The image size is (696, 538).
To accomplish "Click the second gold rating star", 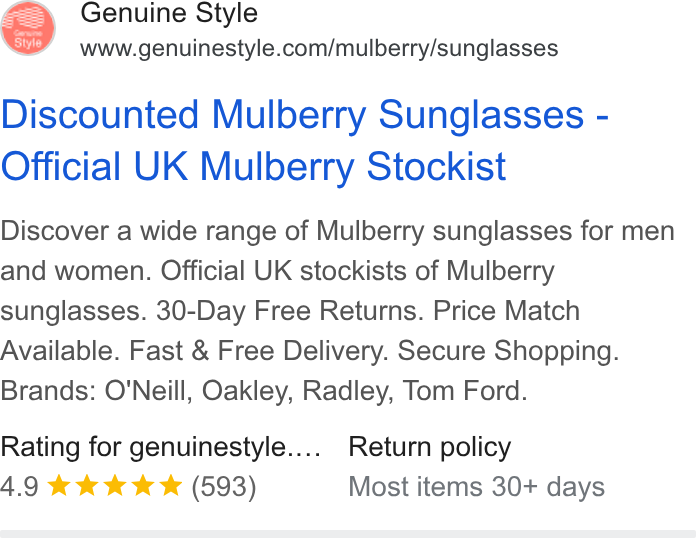I will [x=87, y=485].
